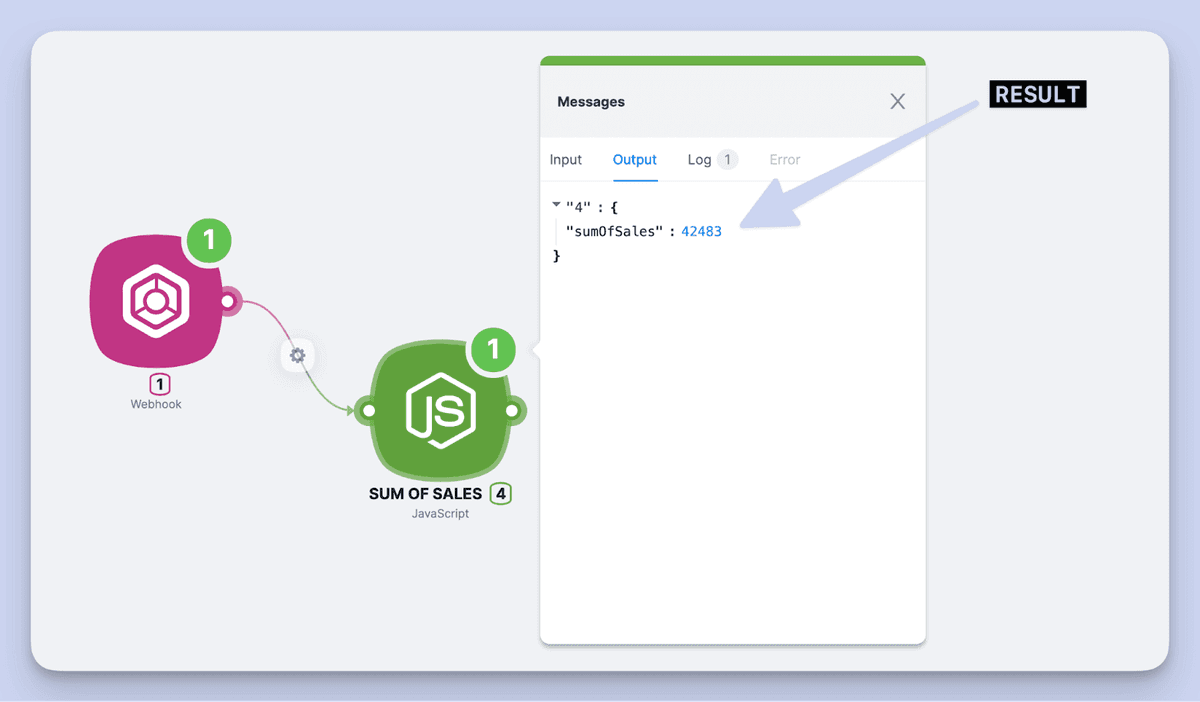The width and height of the screenshot is (1200, 702).
Task: Click the Log count badge
Action: tap(728, 160)
